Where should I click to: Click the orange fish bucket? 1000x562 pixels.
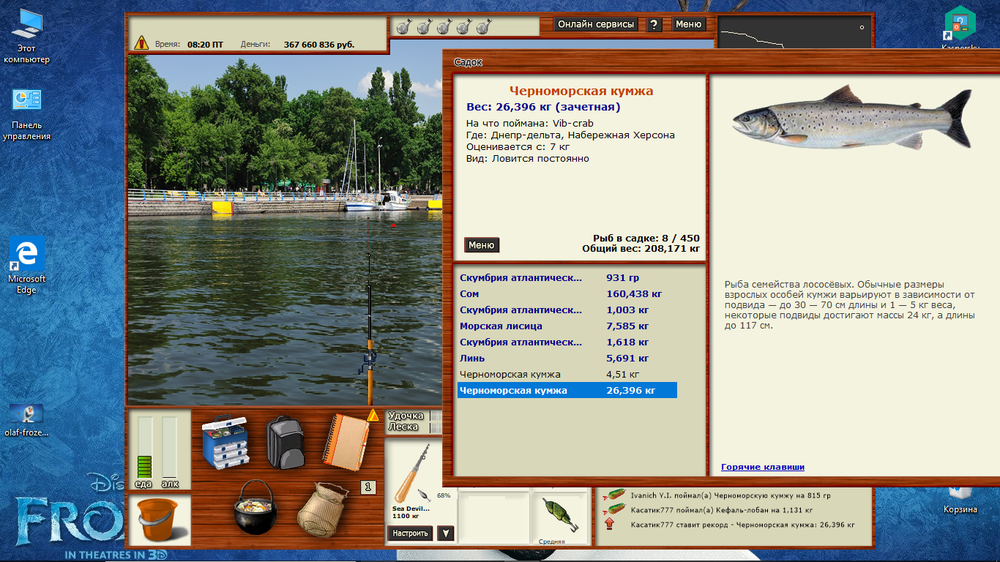tap(158, 517)
